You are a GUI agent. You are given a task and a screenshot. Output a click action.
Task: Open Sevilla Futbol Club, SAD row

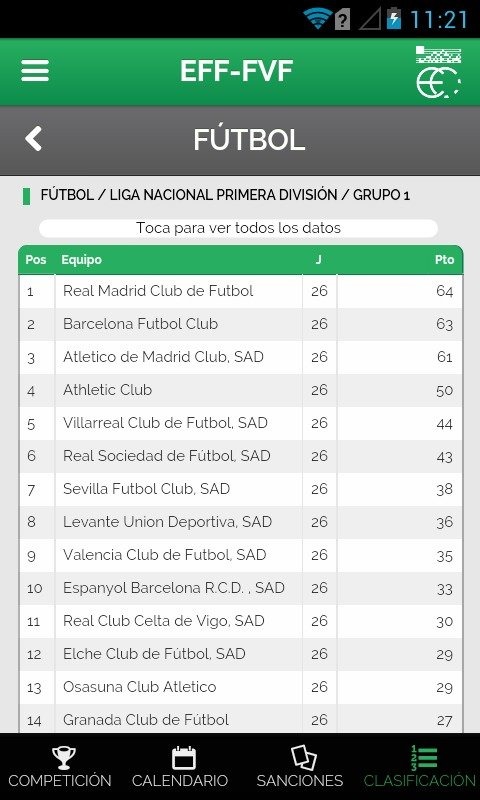[x=241, y=489]
